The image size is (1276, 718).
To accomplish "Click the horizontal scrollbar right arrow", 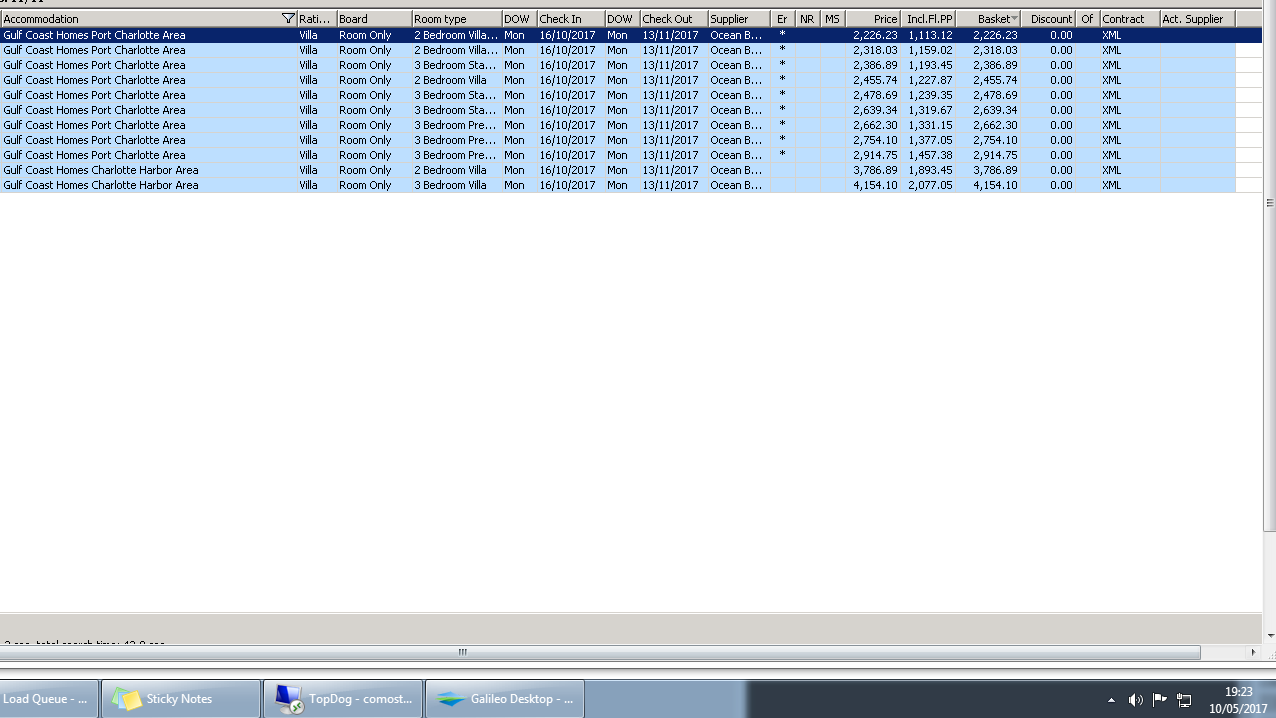I will pyautogui.click(x=1253, y=652).
